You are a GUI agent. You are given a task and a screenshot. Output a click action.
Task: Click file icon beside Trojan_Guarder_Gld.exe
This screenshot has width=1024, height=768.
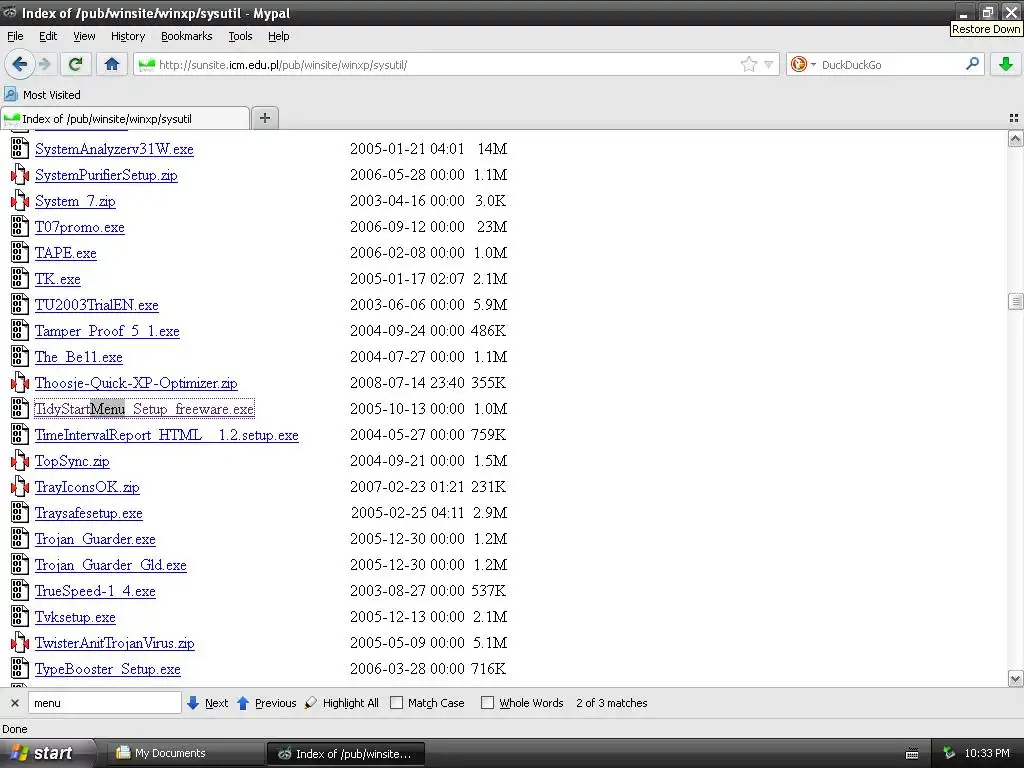20,565
